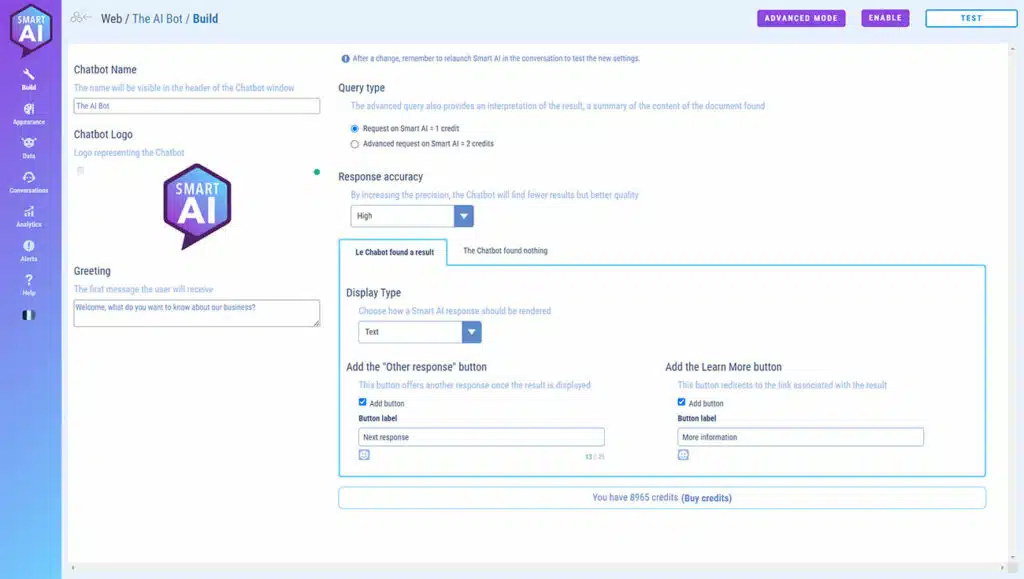The height and width of the screenshot is (579, 1024).
Task: Open the Appearance settings icon
Action: 29,112
